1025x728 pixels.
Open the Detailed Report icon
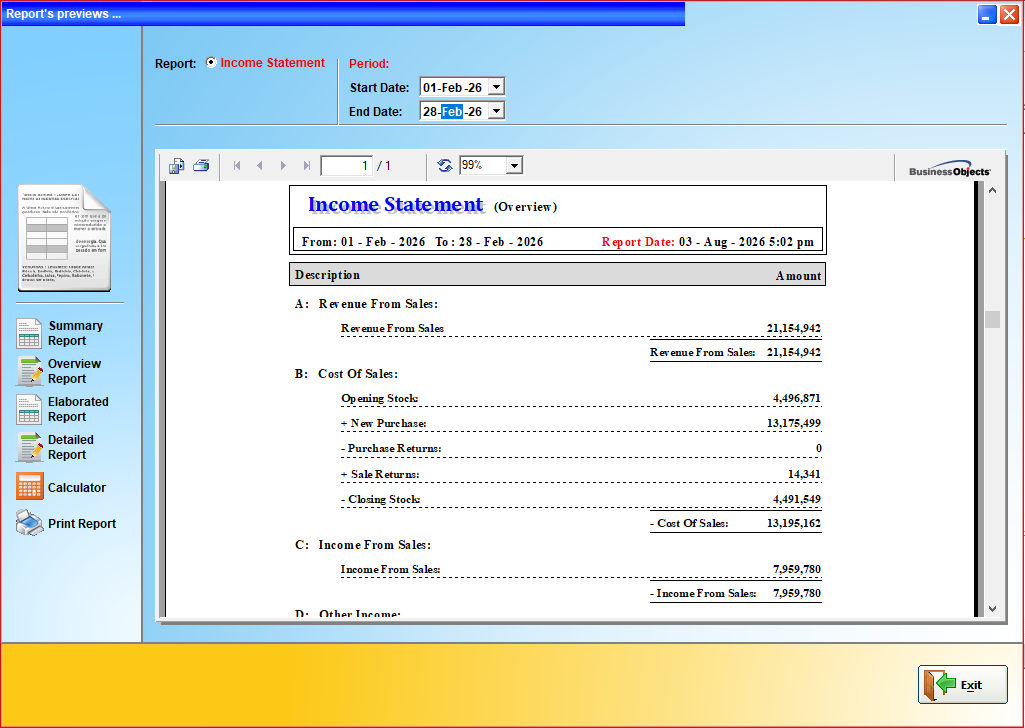[x=29, y=447]
